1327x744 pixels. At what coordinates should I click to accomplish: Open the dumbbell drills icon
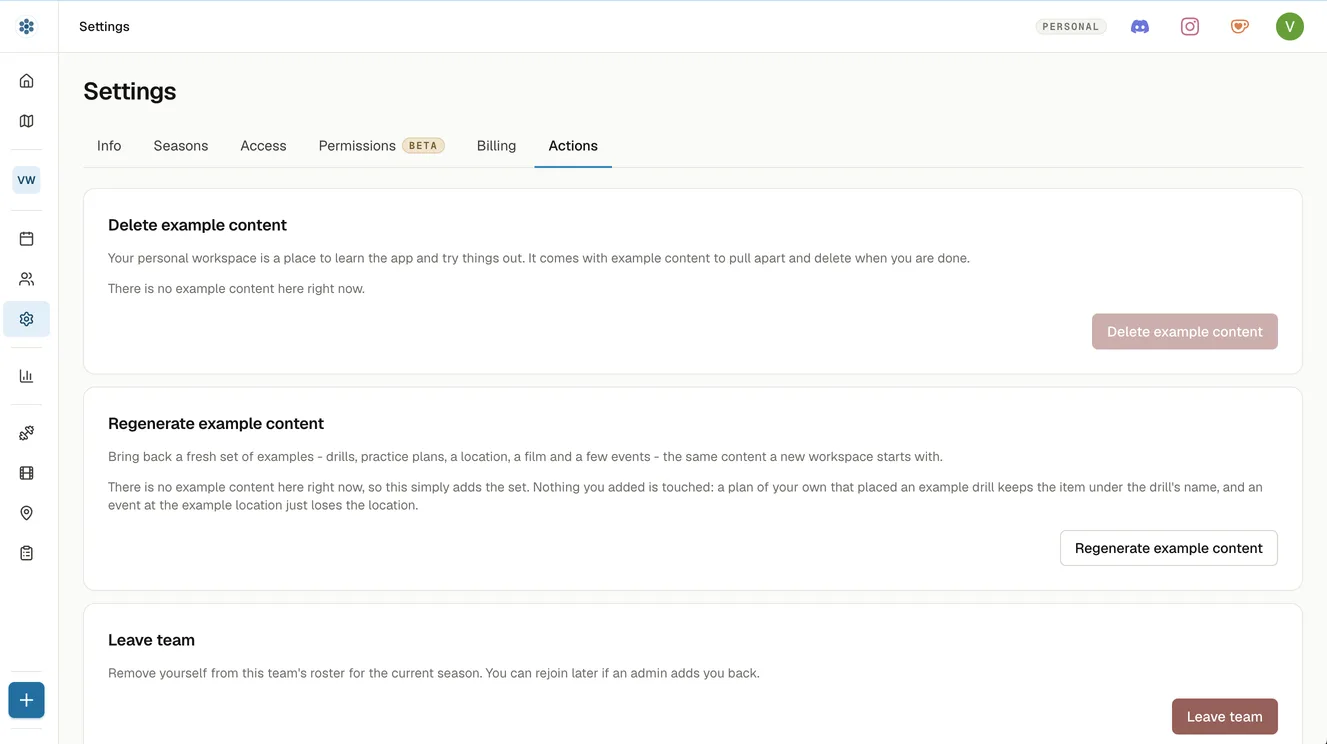click(26, 433)
